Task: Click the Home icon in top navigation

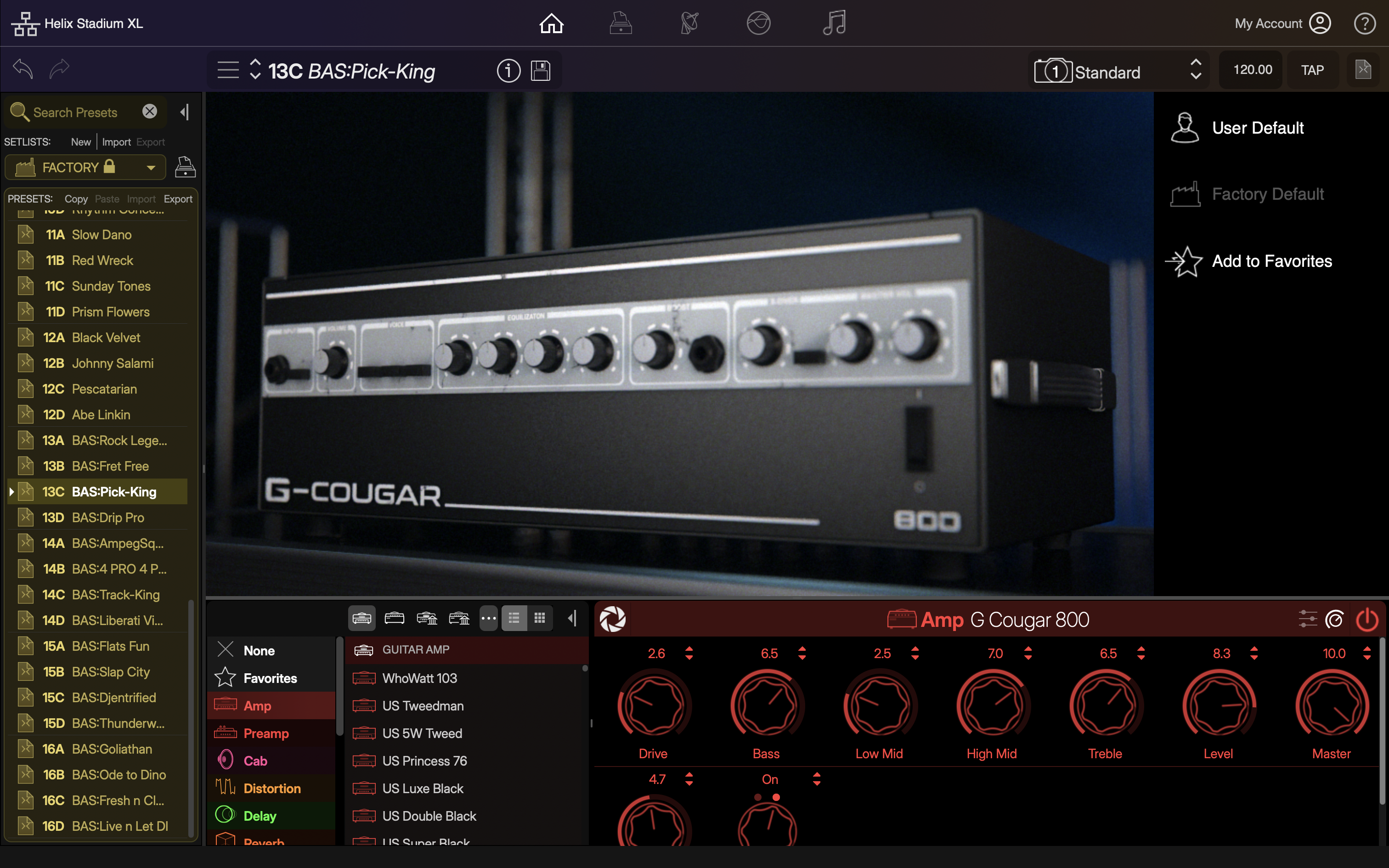Action: coord(551,23)
